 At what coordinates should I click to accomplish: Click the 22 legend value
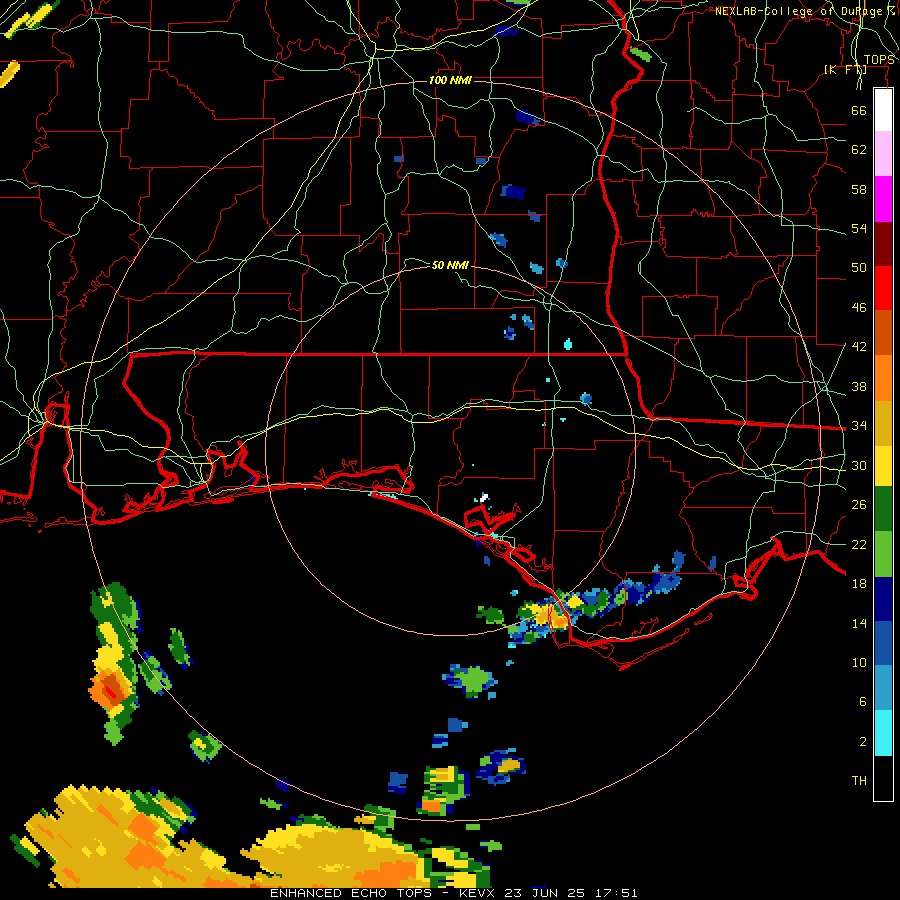859,544
